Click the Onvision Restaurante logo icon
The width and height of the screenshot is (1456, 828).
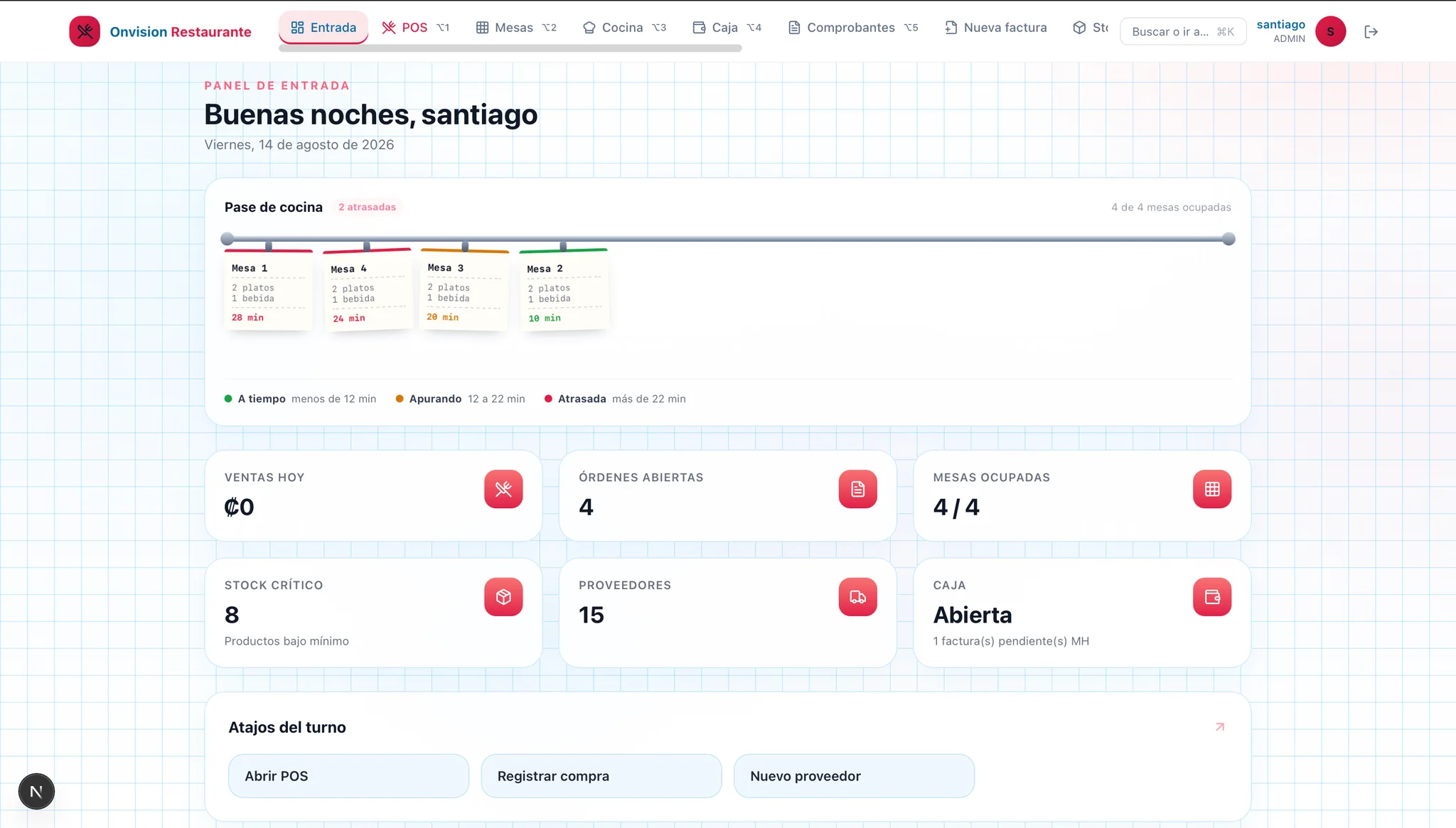85,31
